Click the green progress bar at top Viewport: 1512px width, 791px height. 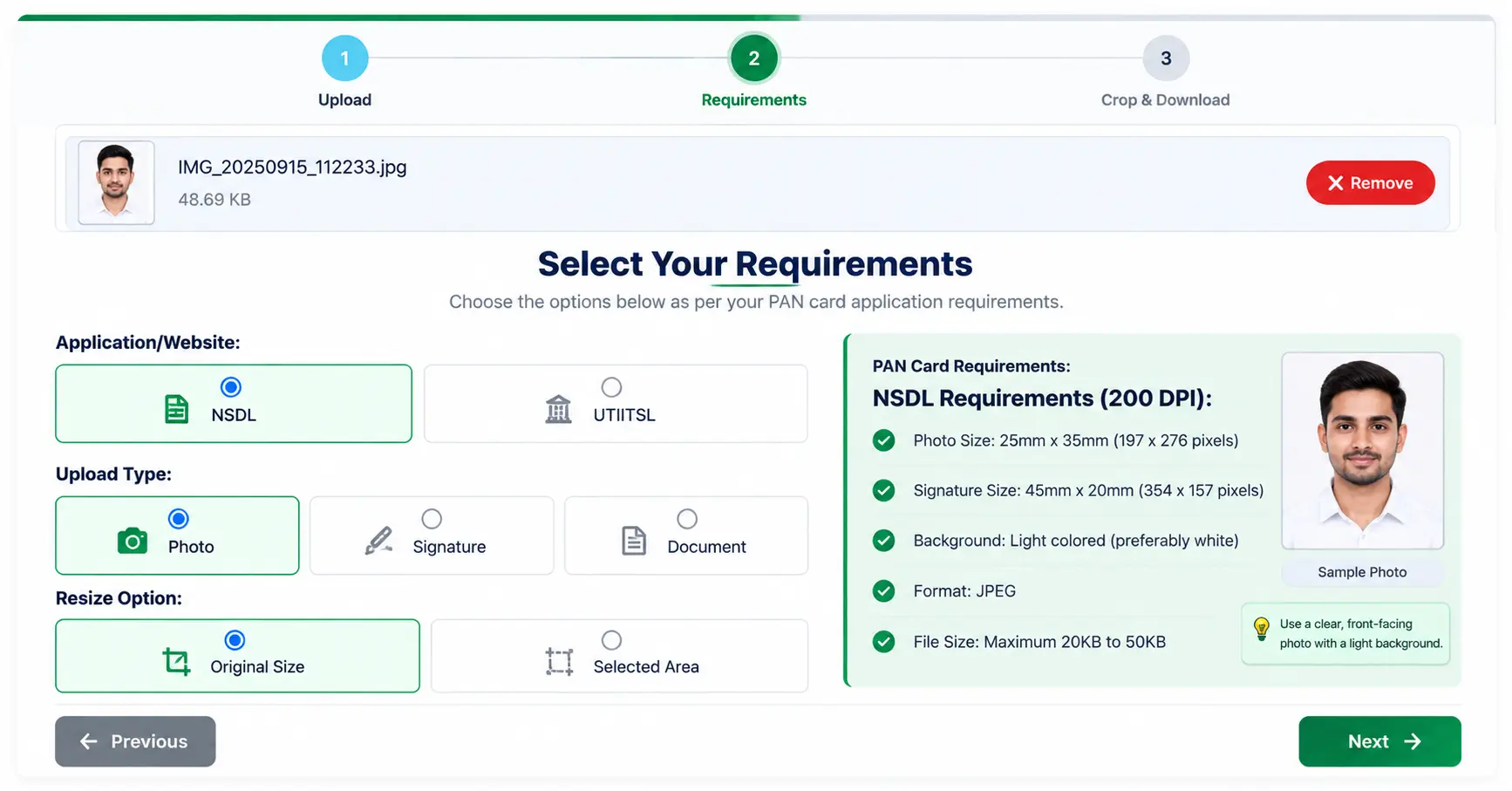pyautogui.click(x=410, y=17)
